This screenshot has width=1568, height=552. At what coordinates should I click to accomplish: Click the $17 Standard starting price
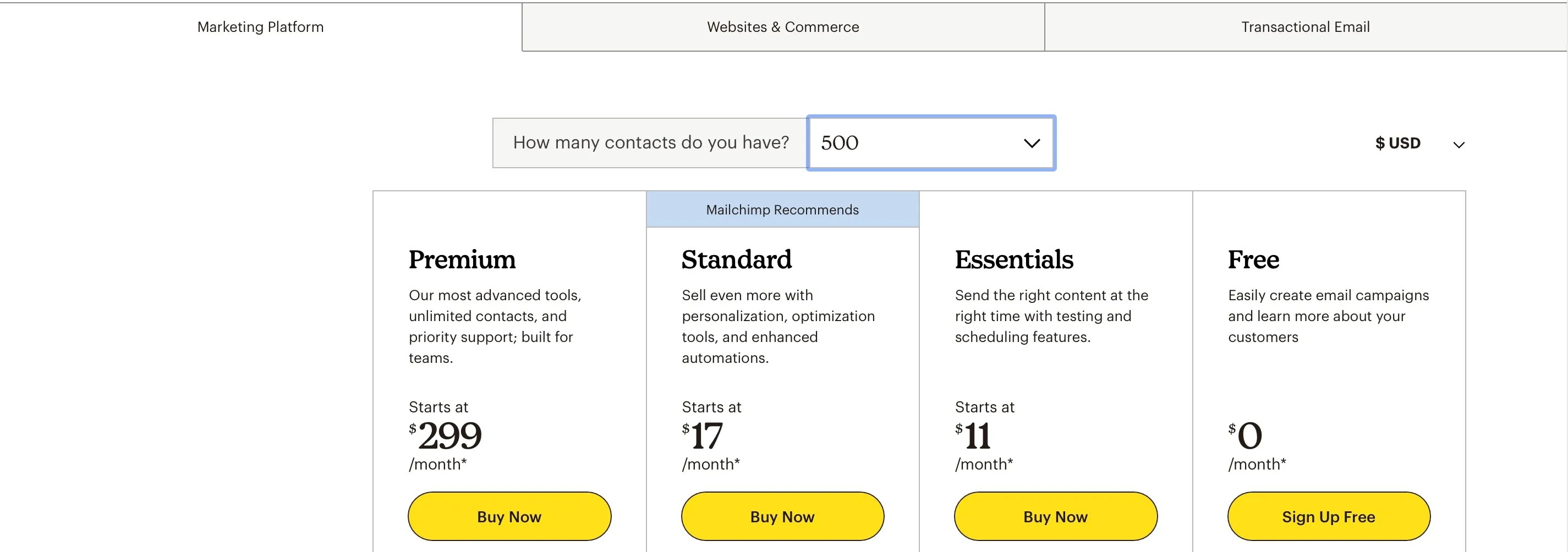(x=703, y=434)
